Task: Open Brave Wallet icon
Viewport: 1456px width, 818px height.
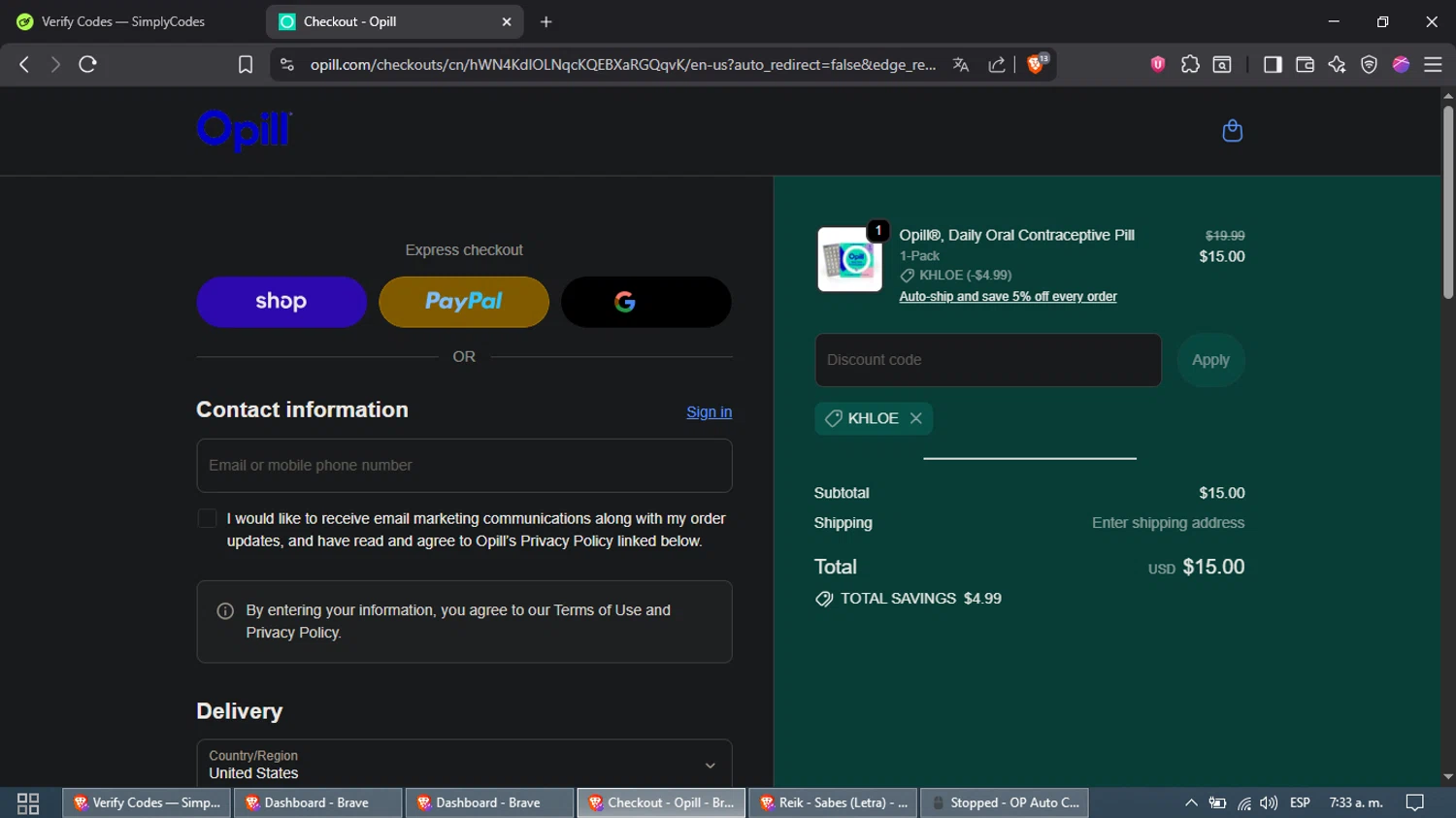Action: pos(1305,64)
